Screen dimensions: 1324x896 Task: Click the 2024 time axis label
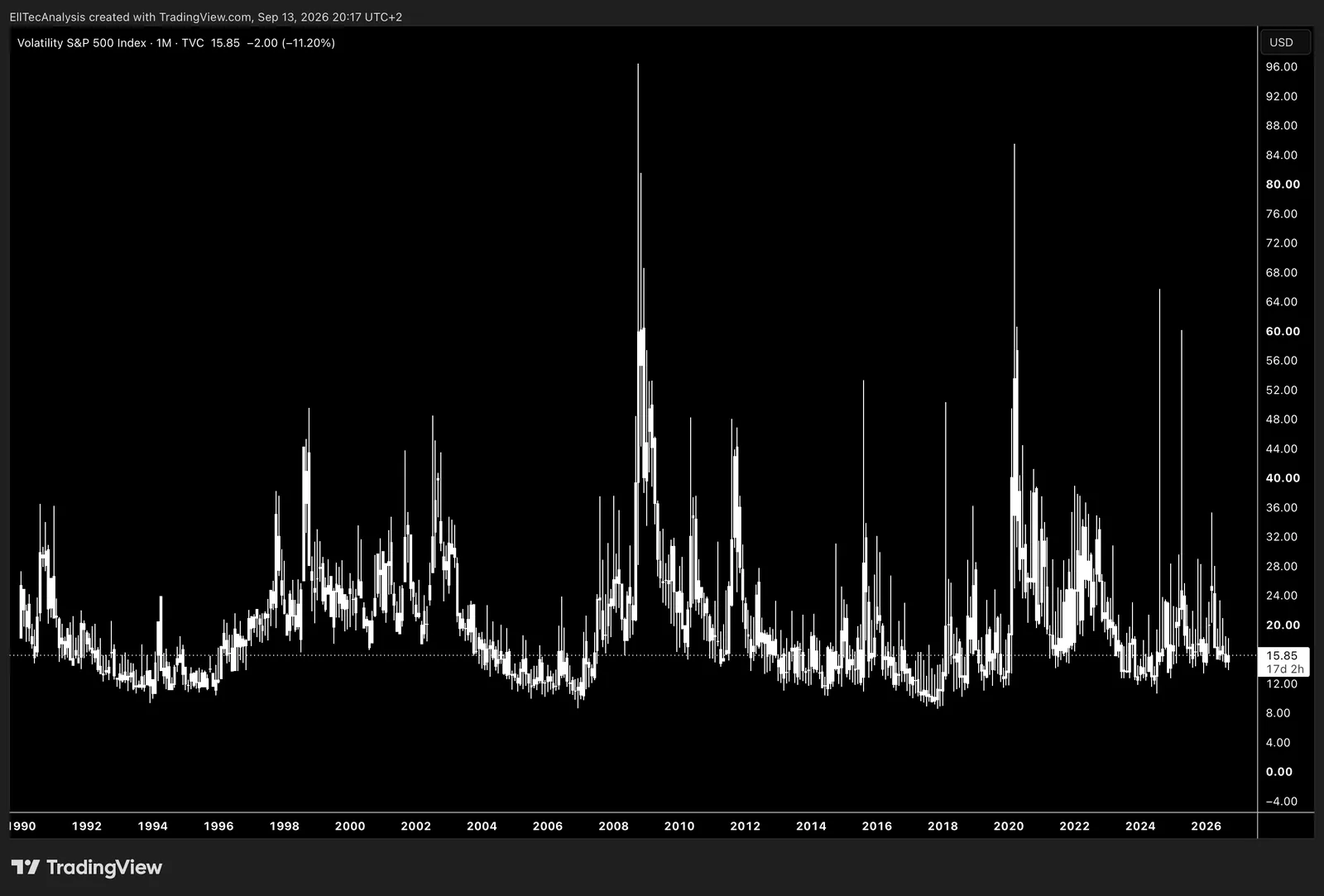pos(1140,826)
